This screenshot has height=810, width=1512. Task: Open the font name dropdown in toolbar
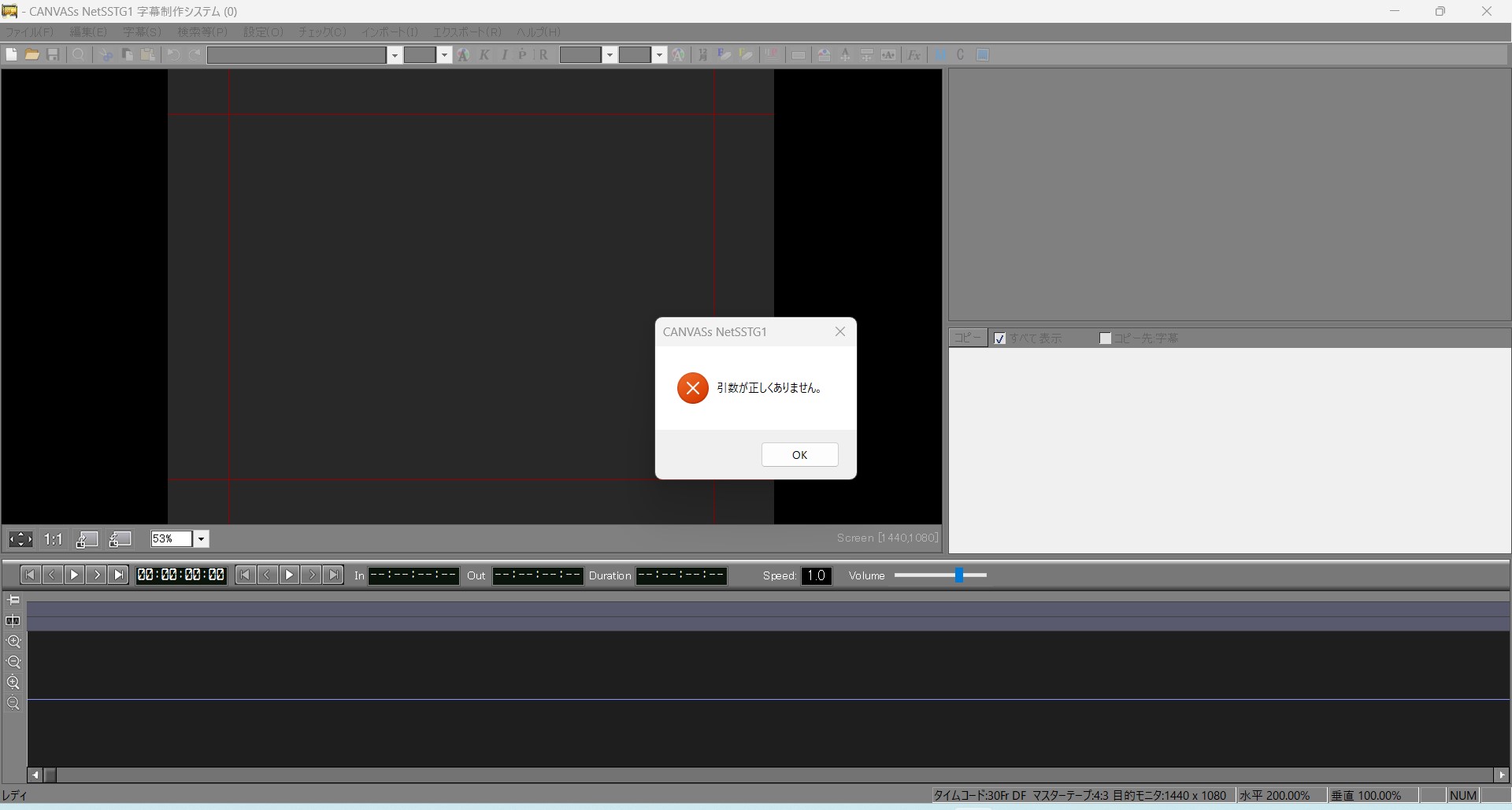(395, 55)
